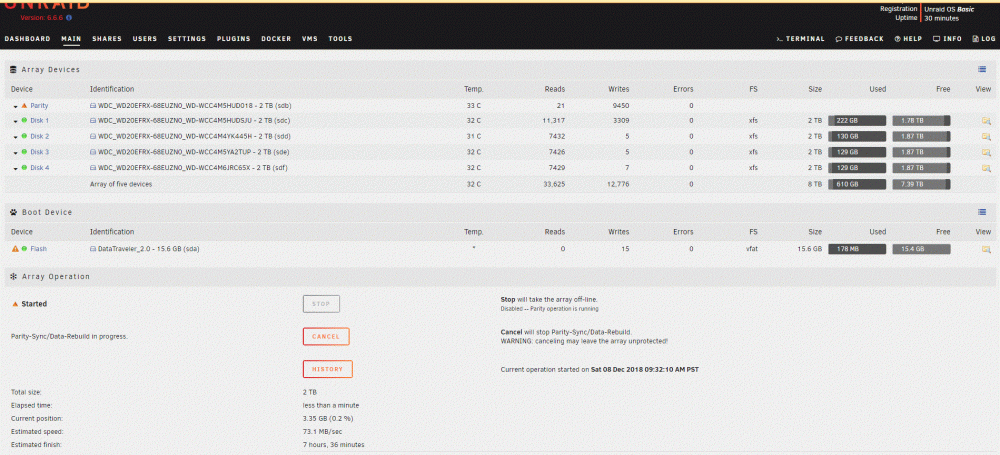Click the Unraid OS Basic registration text
1000x455 pixels.
[950, 9]
